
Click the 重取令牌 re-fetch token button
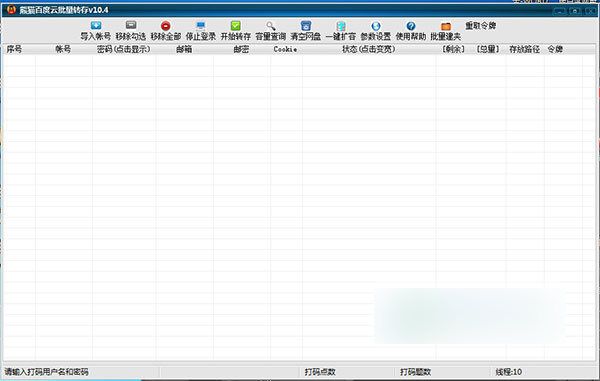click(481, 26)
